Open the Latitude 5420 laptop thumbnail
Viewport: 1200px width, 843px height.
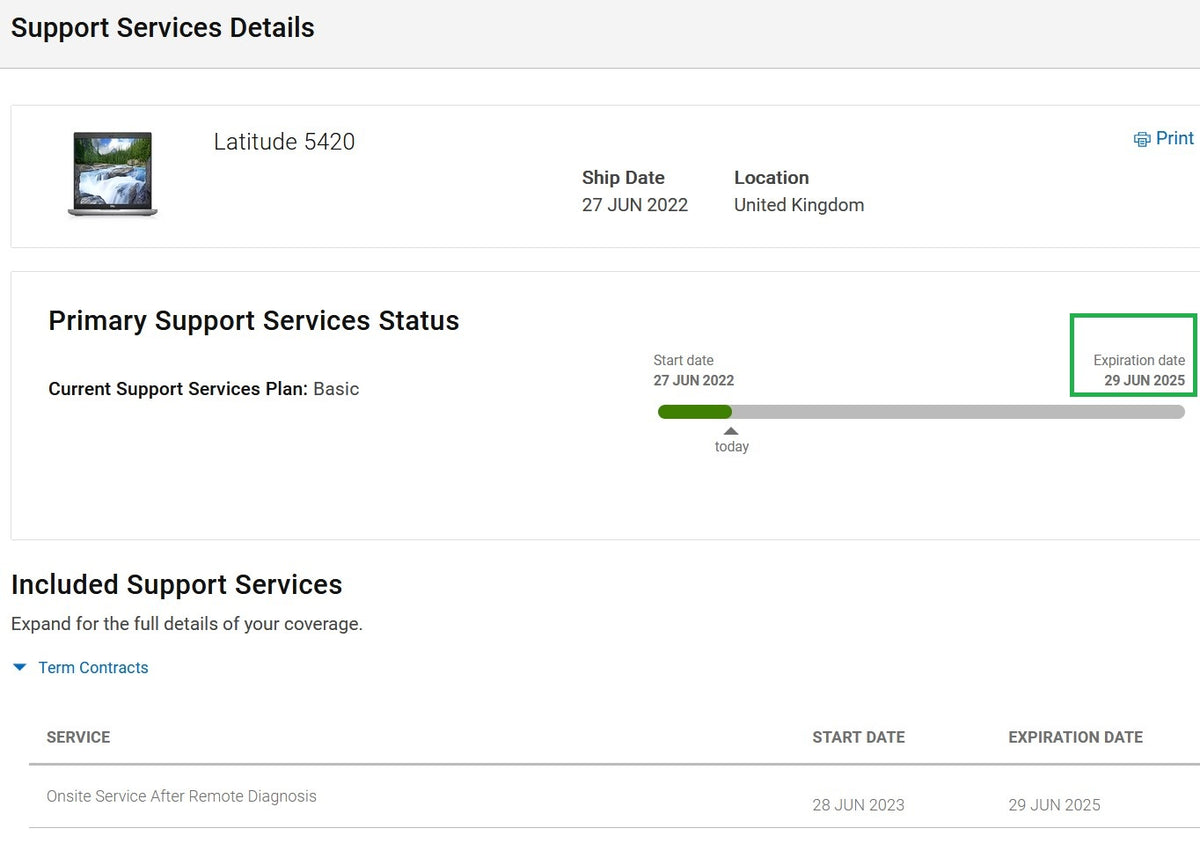pos(113,174)
